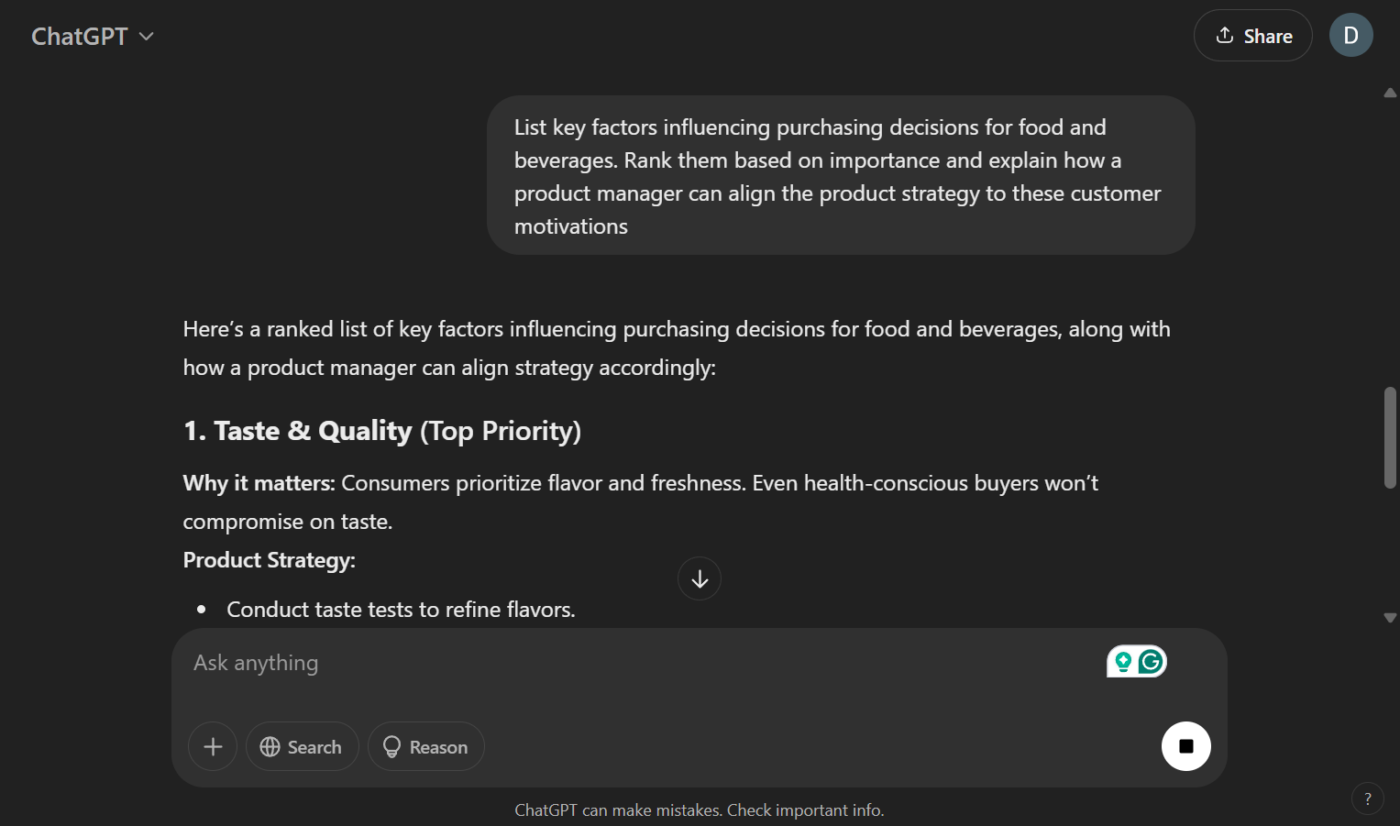Click the scroll-to-bottom arrow button
This screenshot has width=1400, height=826.
click(x=699, y=579)
